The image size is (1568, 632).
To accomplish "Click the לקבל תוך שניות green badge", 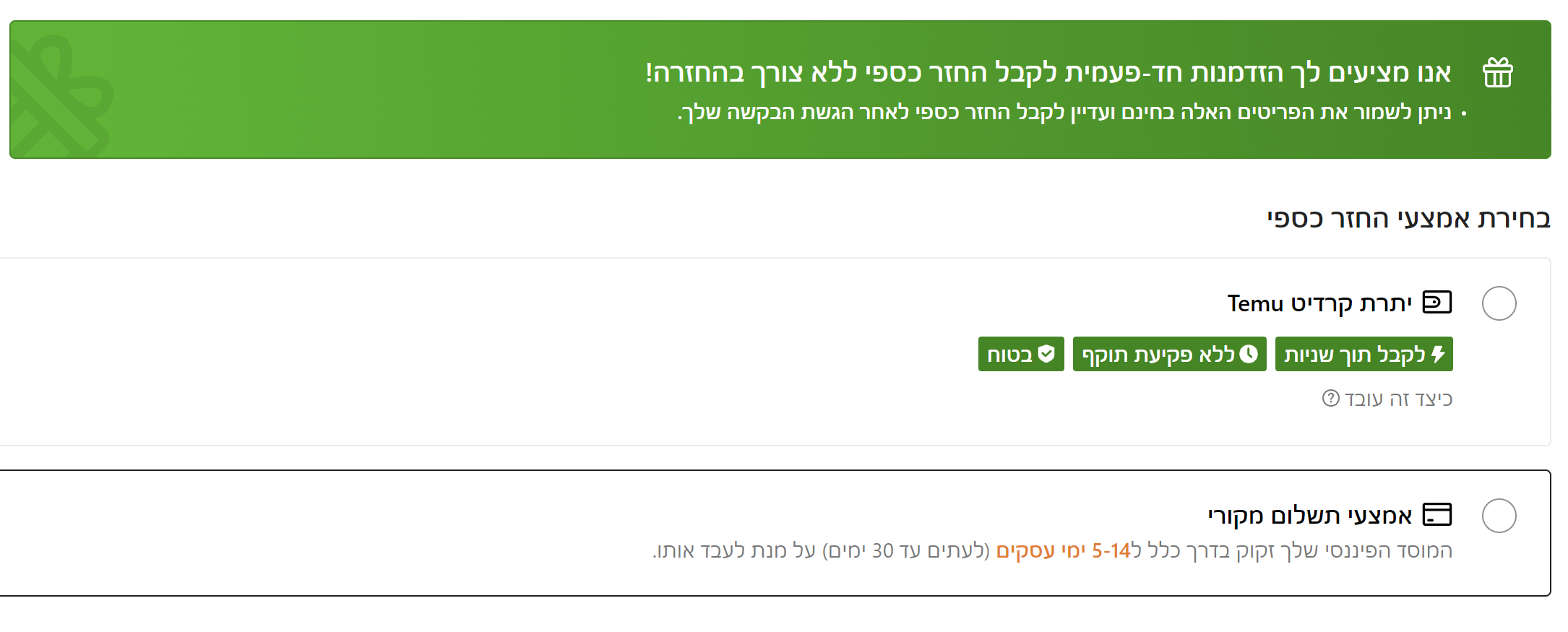I will coord(1364,354).
